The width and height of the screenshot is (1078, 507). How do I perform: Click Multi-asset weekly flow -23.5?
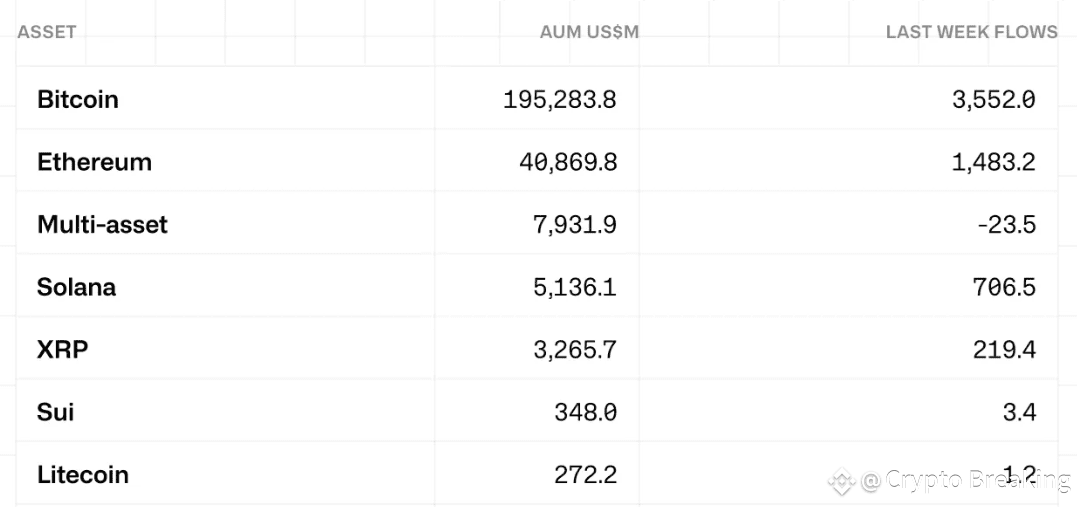click(1006, 225)
